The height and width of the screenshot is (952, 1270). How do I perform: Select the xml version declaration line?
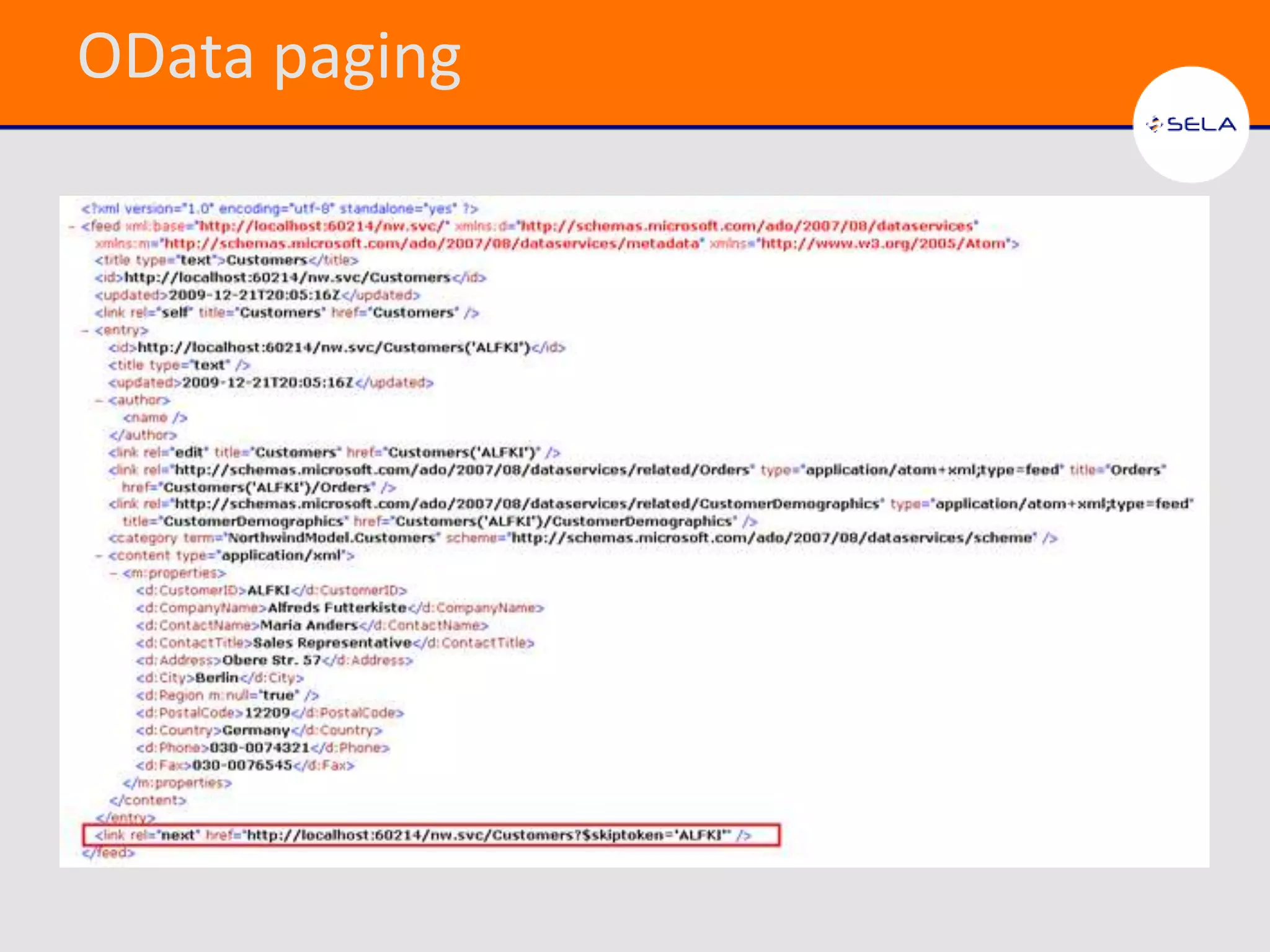[280, 208]
